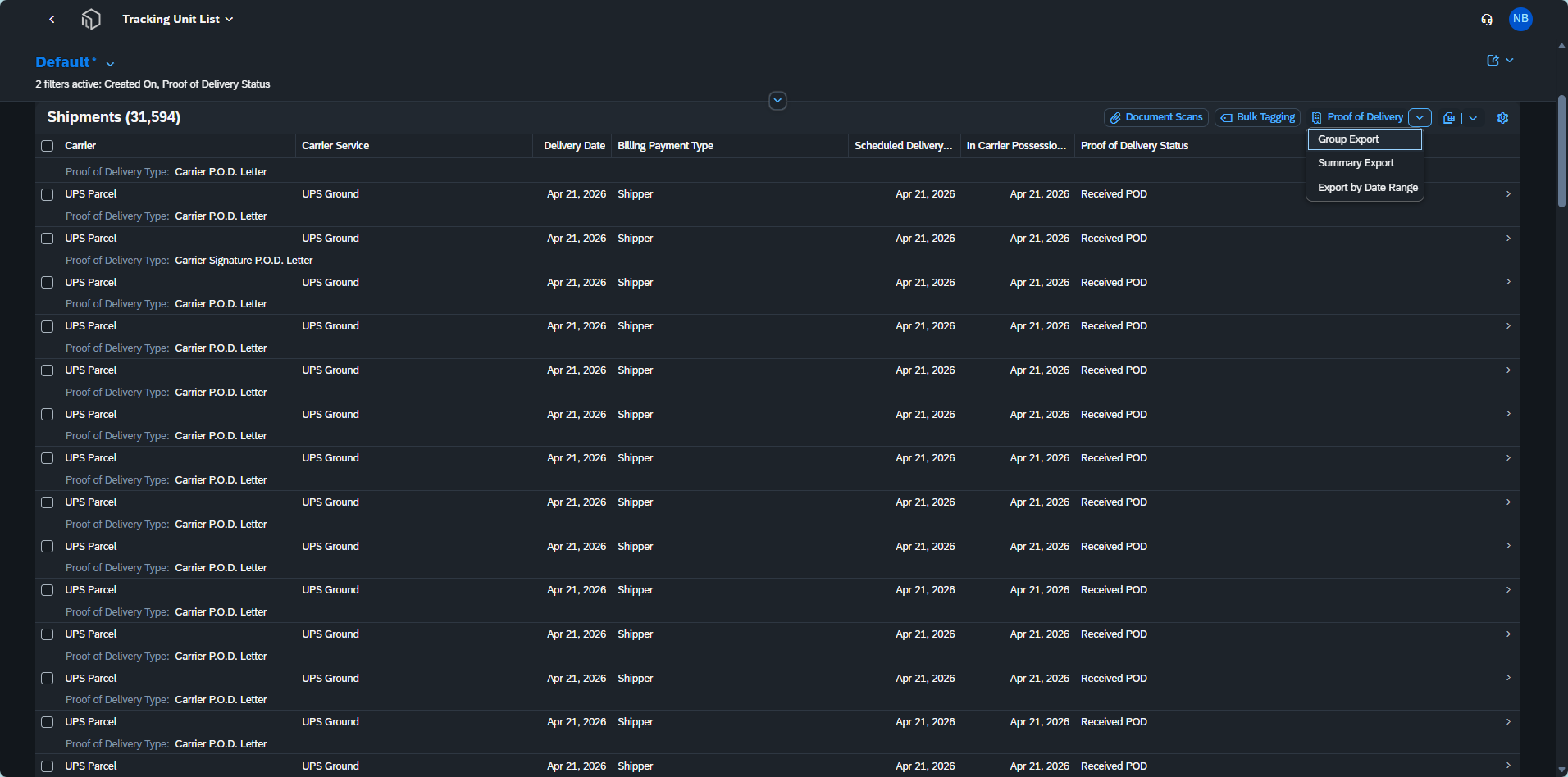The image size is (1568, 777).
Task: Expand the collapsed filter header
Action: click(x=777, y=101)
